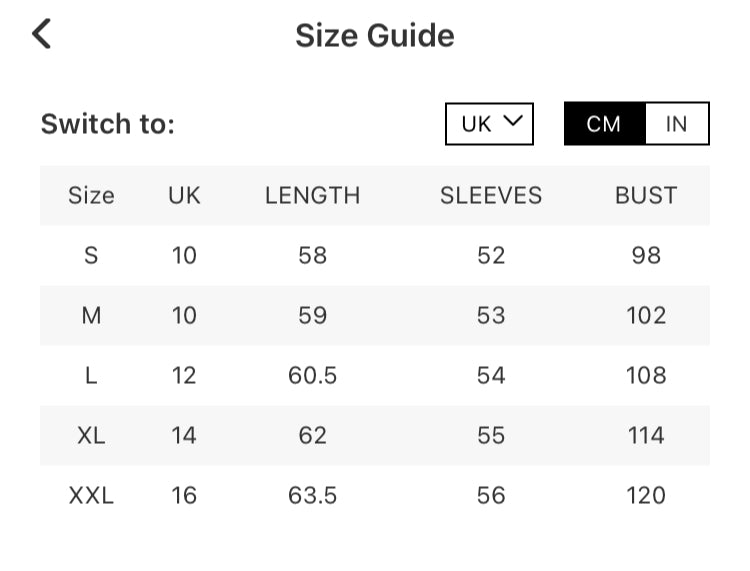Click the SLEEVES column header

click(x=491, y=195)
